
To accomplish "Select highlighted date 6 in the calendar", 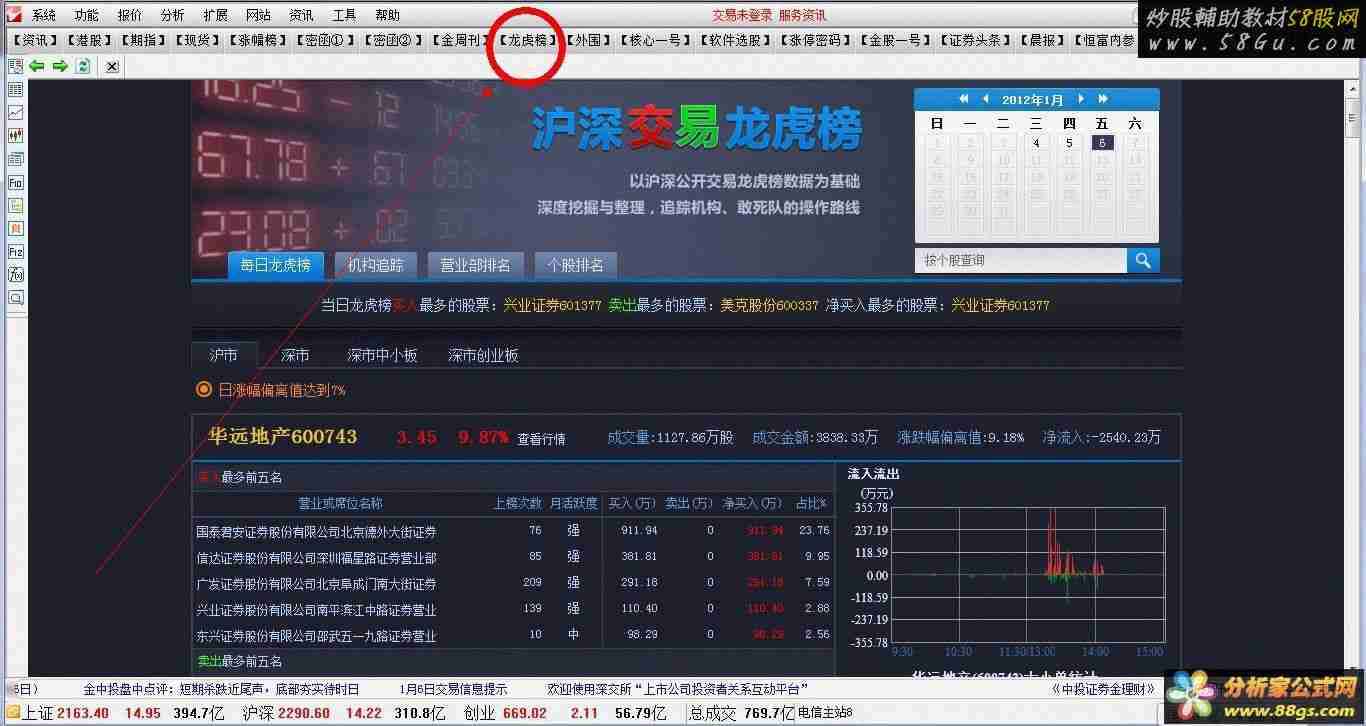I will click(x=1102, y=143).
